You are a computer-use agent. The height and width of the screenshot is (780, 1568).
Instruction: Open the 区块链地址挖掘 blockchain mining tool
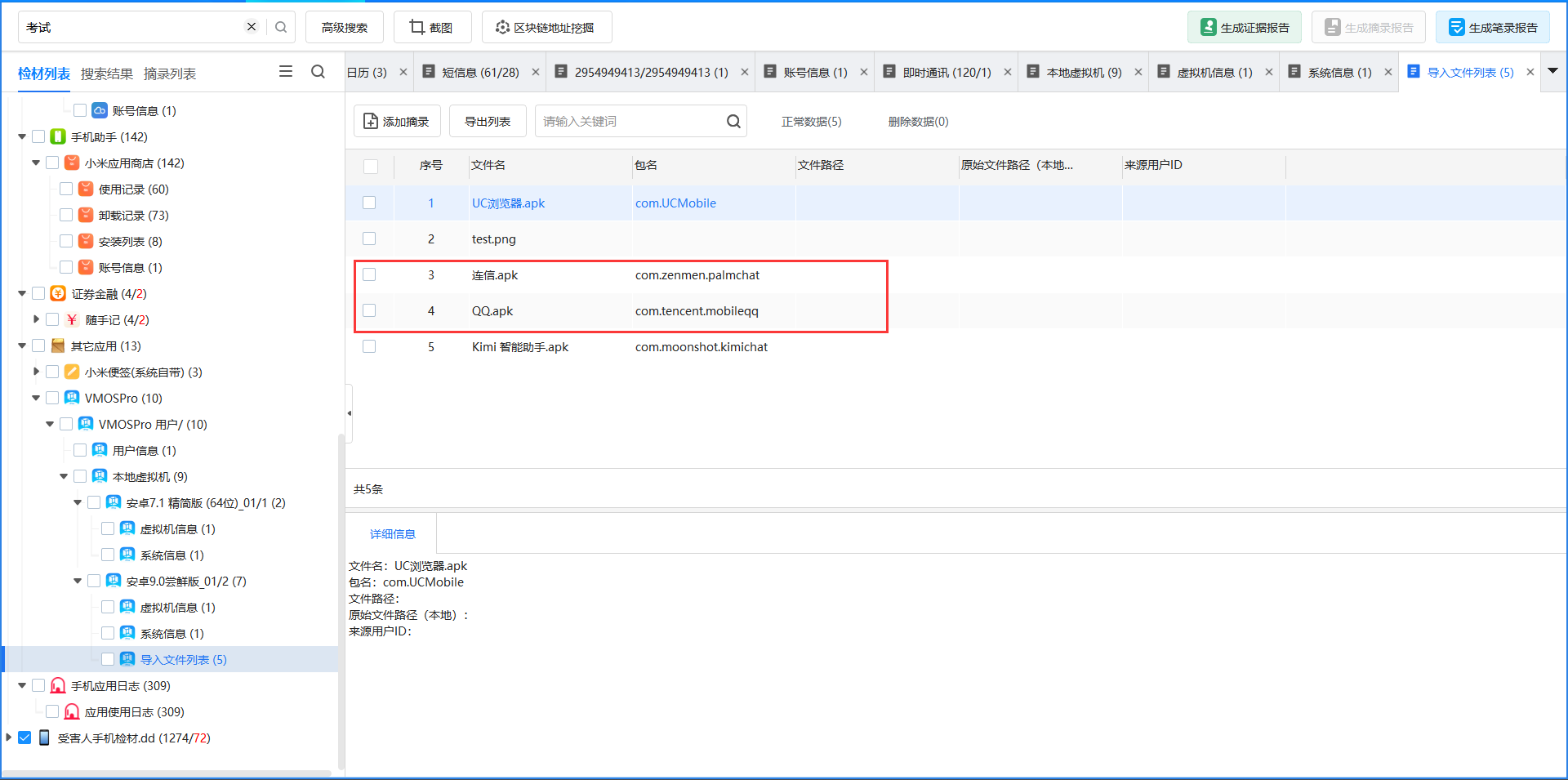point(502,26)
